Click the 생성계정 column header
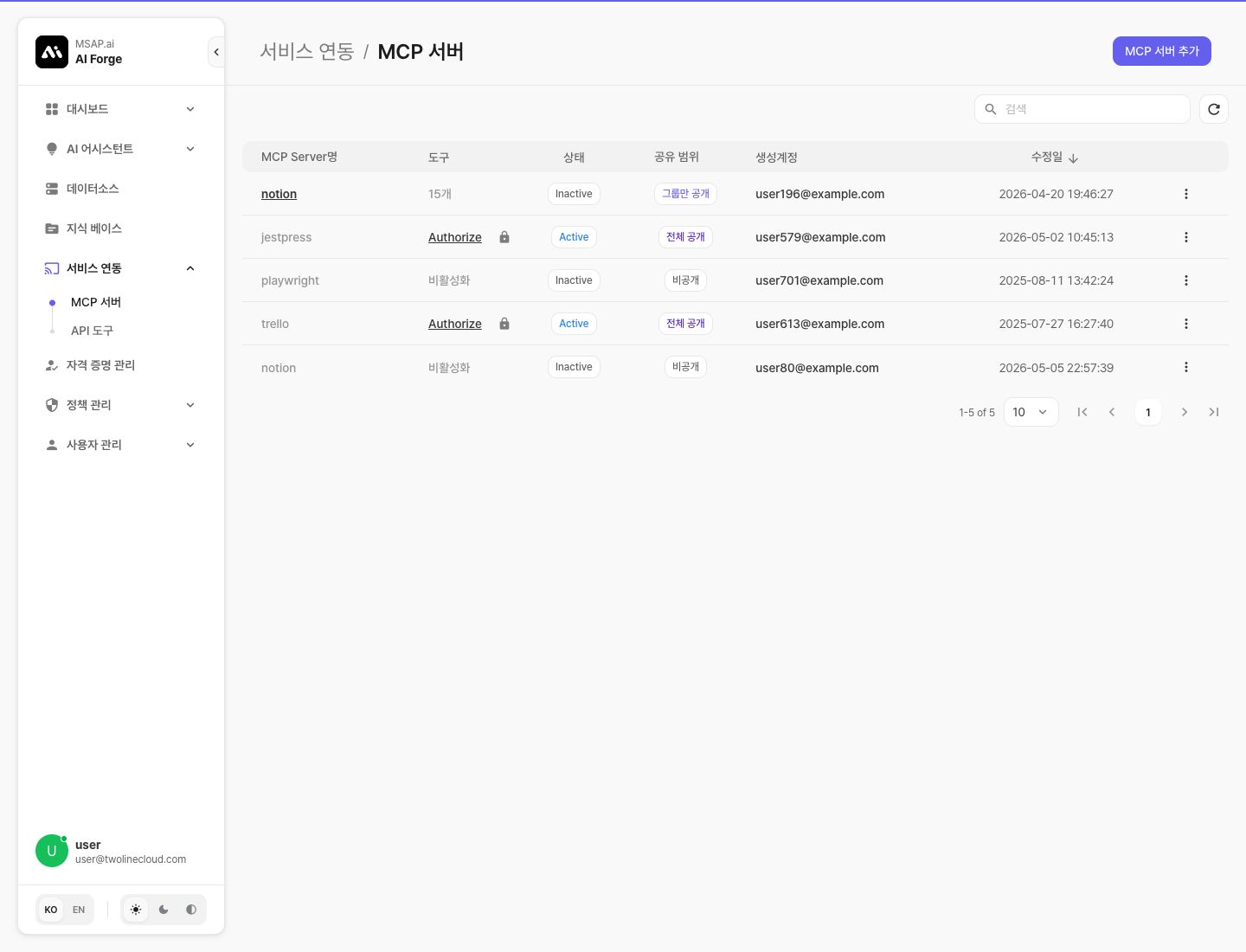 pos(776,157)
